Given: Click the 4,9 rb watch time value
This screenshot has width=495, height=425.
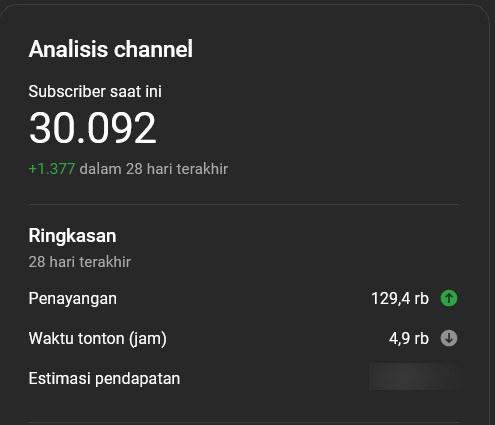Looking at the screenshot, I should [409, 338].
